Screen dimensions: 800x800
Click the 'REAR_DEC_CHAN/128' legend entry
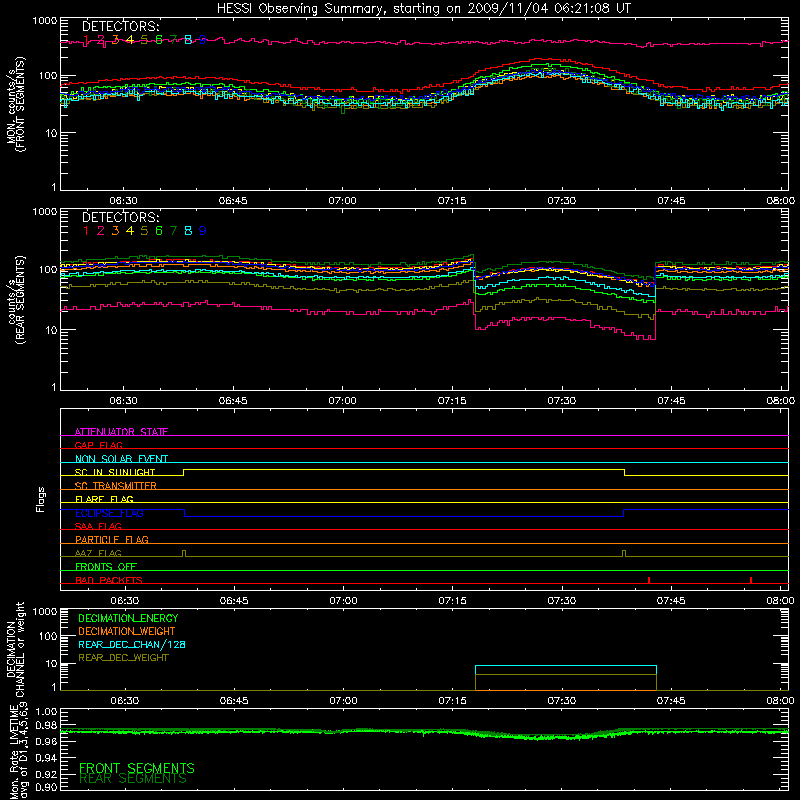click(x=132, y=645)
